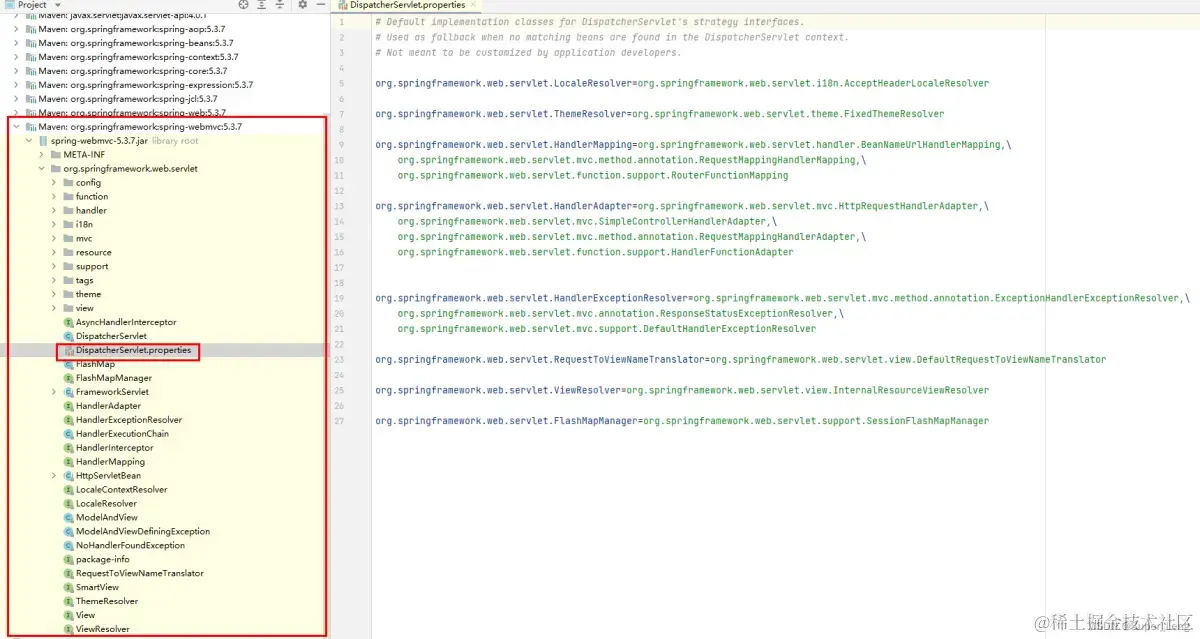Click the interface icon beside SmartView
Image resolution: width=1200 pixels, height=639 pixels.
click(x=68, y=588)
